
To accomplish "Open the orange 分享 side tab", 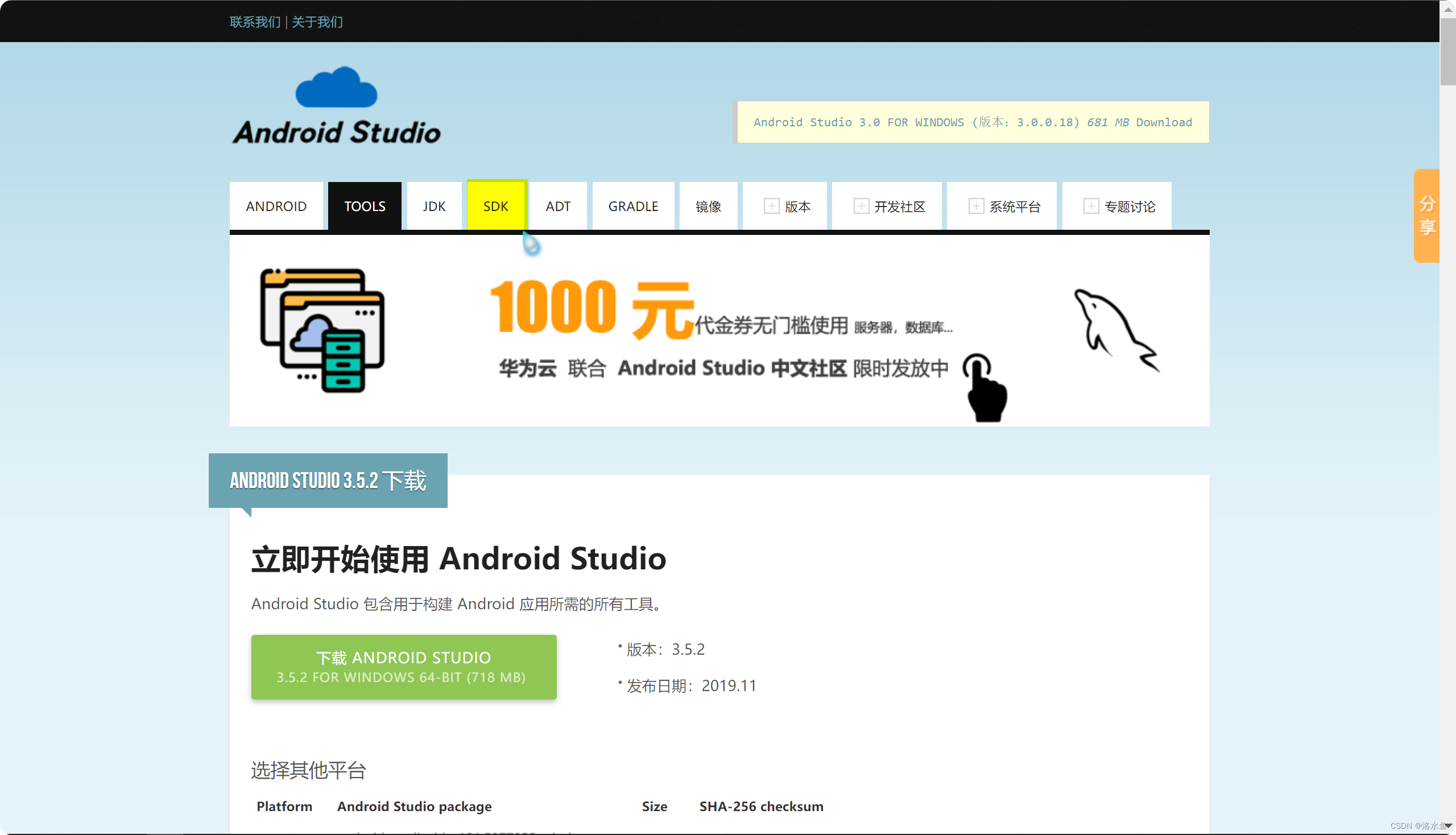I will 1426,216.
